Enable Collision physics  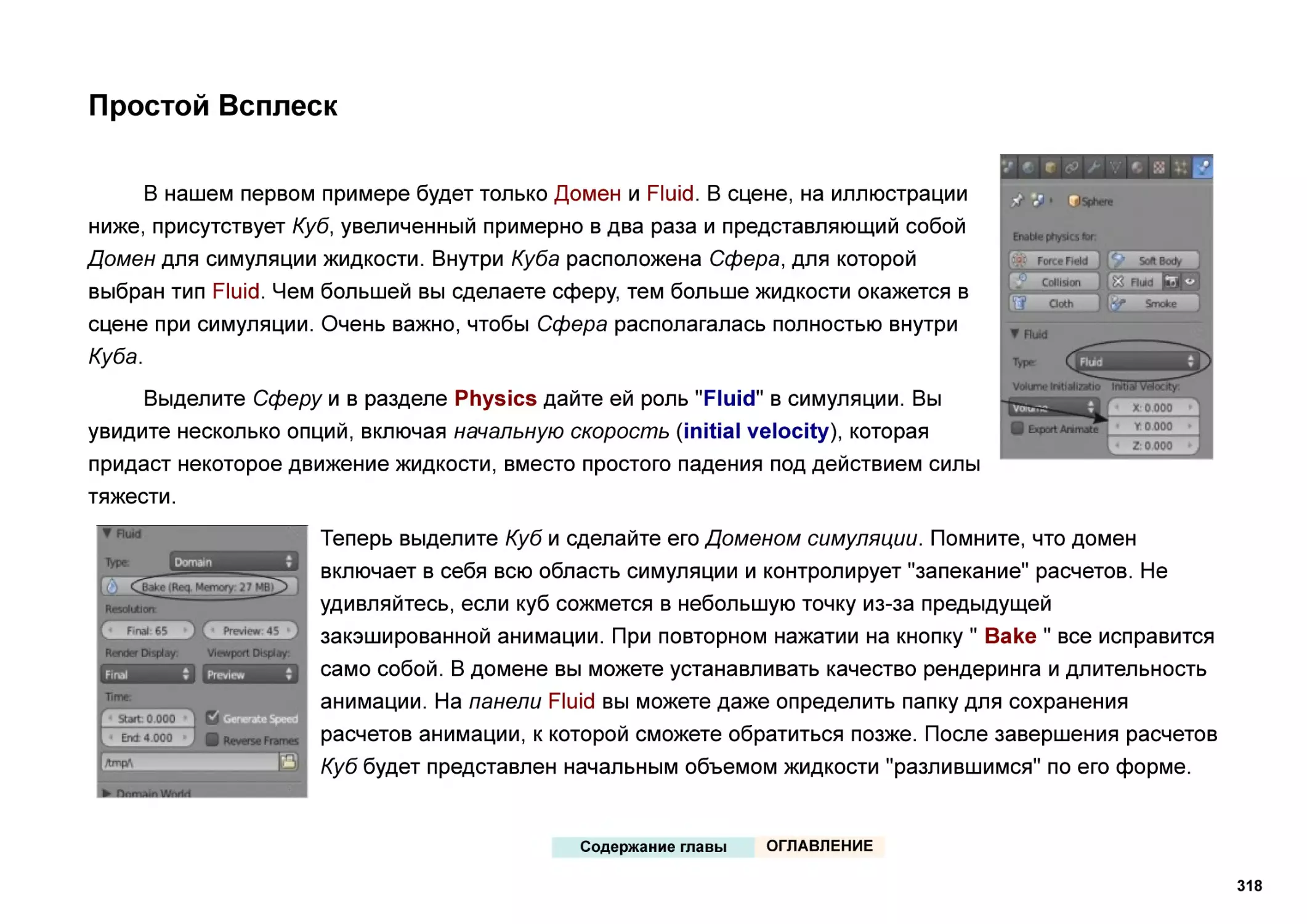(x=1054, y=282)
